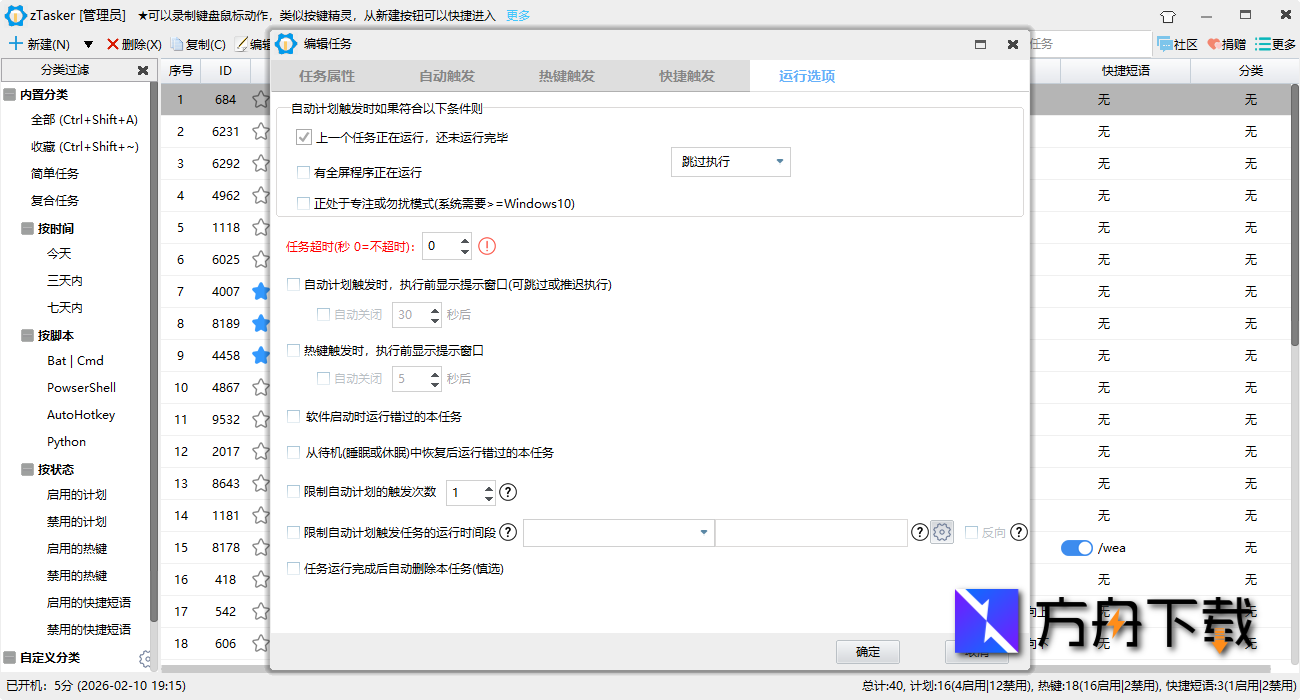
Task: Enable 有全屏程序正在运行 condition
Action: click(x=303, y=172)
